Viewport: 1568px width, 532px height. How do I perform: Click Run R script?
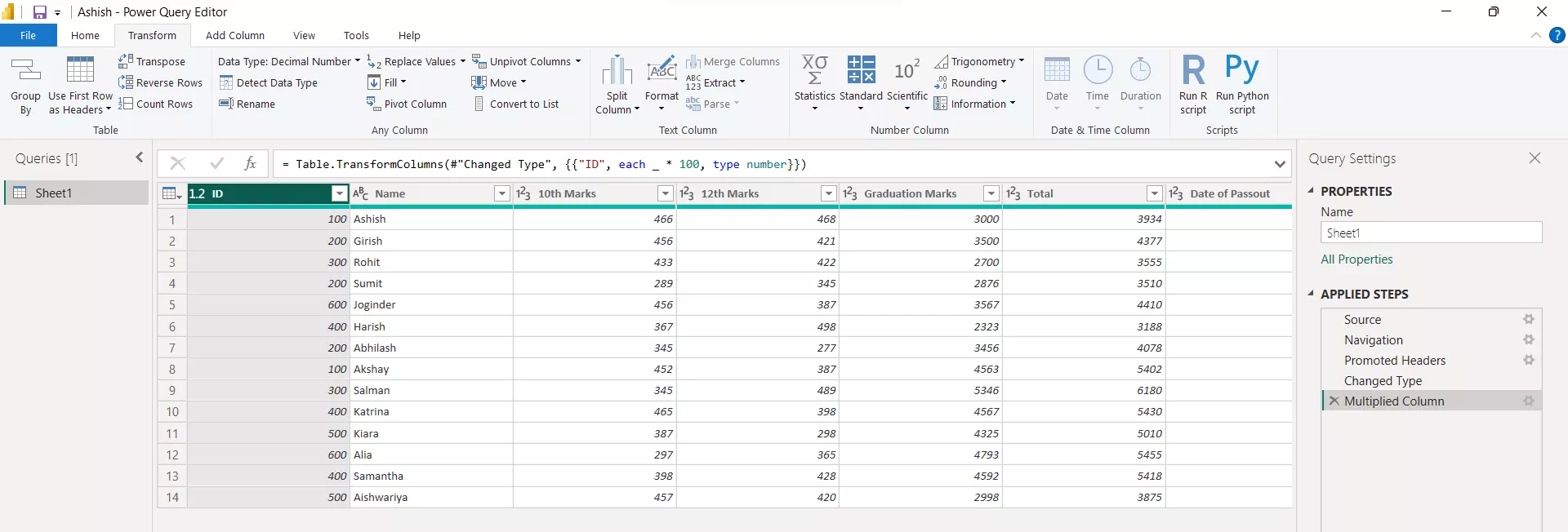coord(1193,86)
